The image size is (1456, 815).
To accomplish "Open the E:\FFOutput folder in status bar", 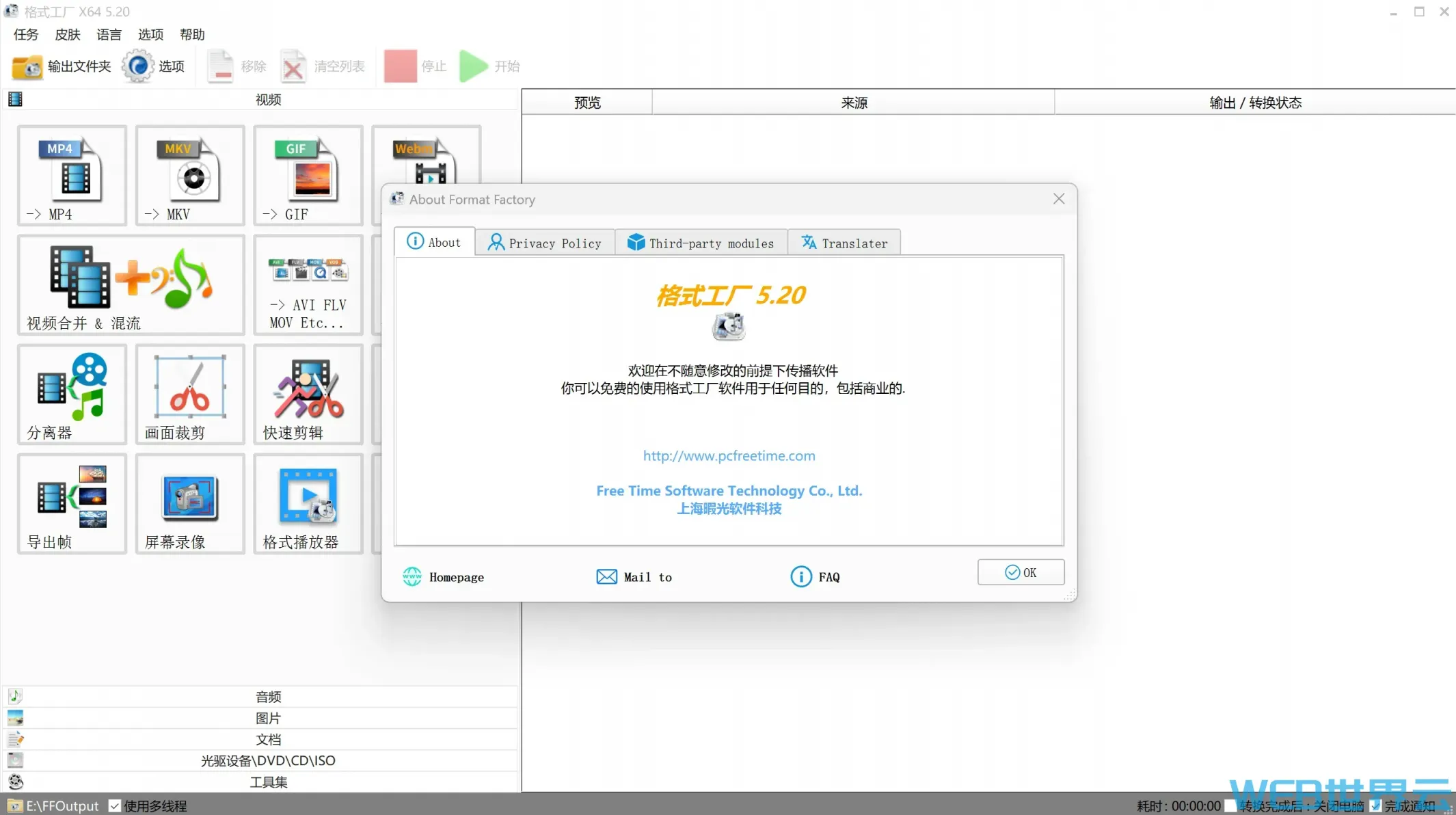I will (53, 806).
